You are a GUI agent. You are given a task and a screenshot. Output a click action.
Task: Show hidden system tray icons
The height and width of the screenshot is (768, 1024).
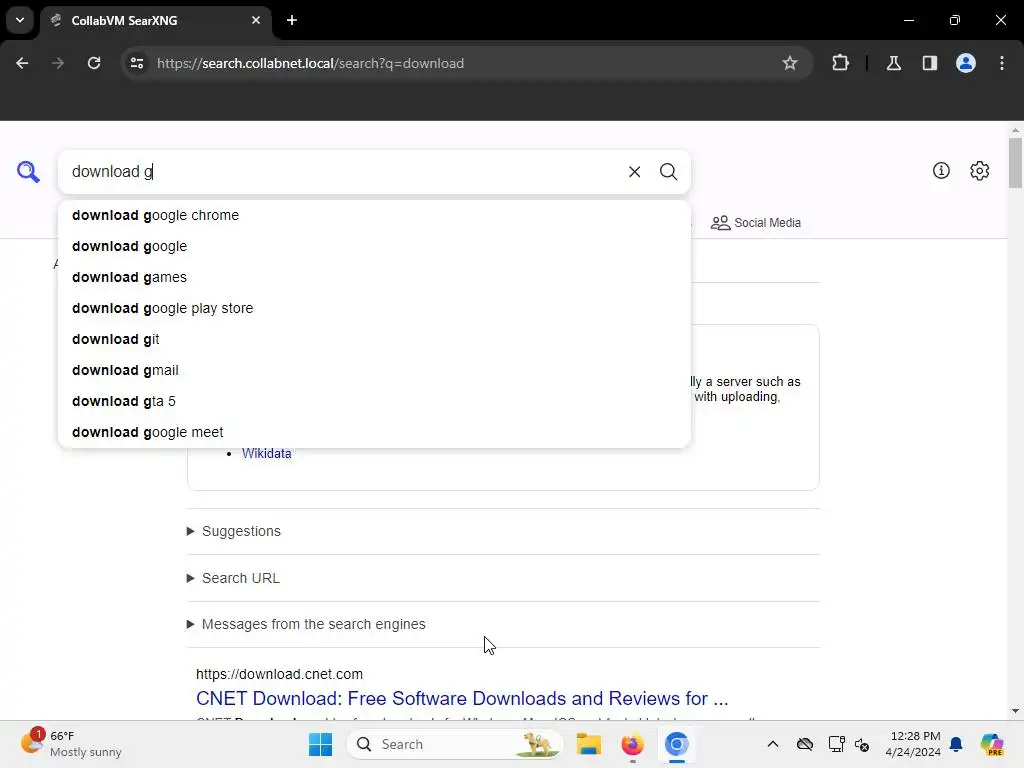point(773,744)
